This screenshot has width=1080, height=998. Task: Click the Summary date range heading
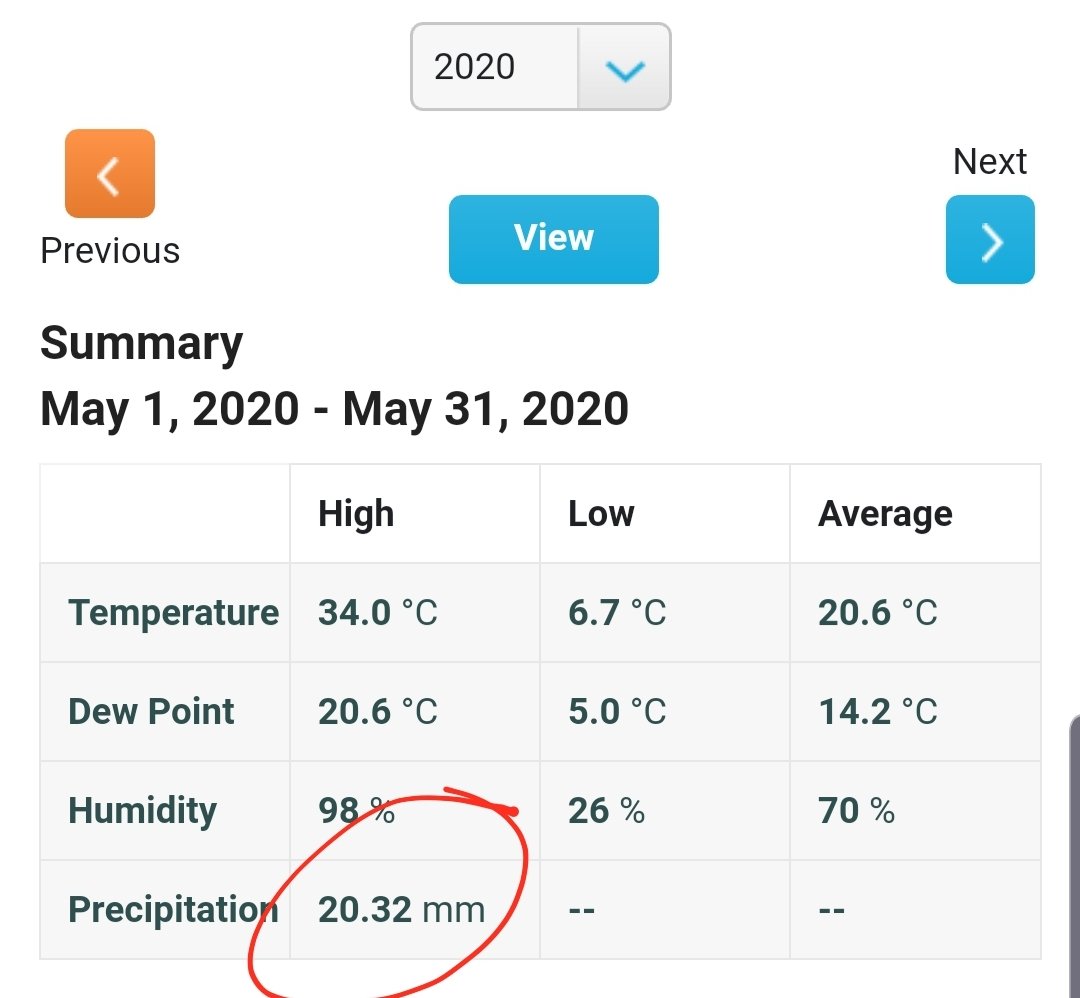coord(334,409)
